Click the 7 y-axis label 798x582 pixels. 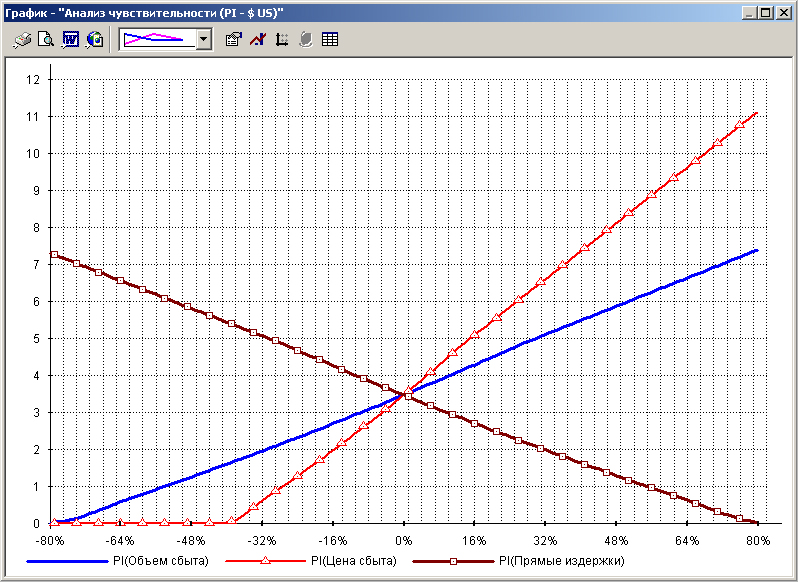36,265
